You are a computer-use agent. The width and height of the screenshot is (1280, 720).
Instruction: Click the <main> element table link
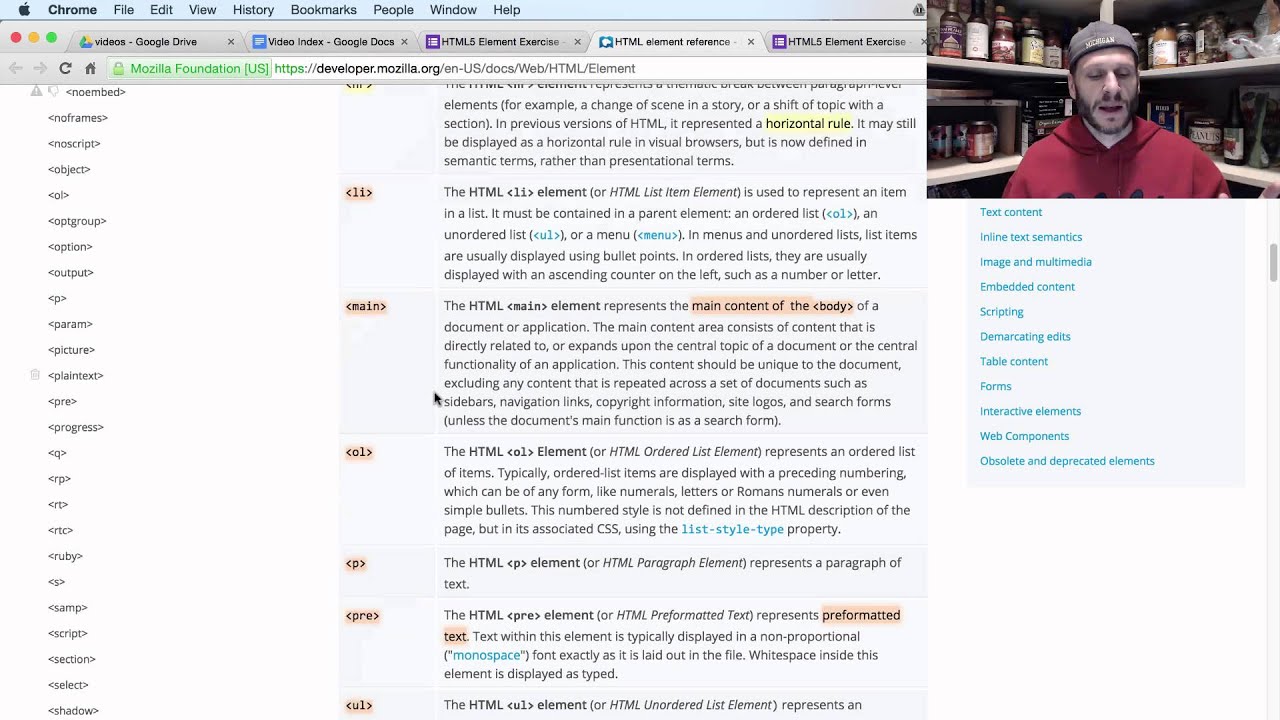click(x=366, y=307)
